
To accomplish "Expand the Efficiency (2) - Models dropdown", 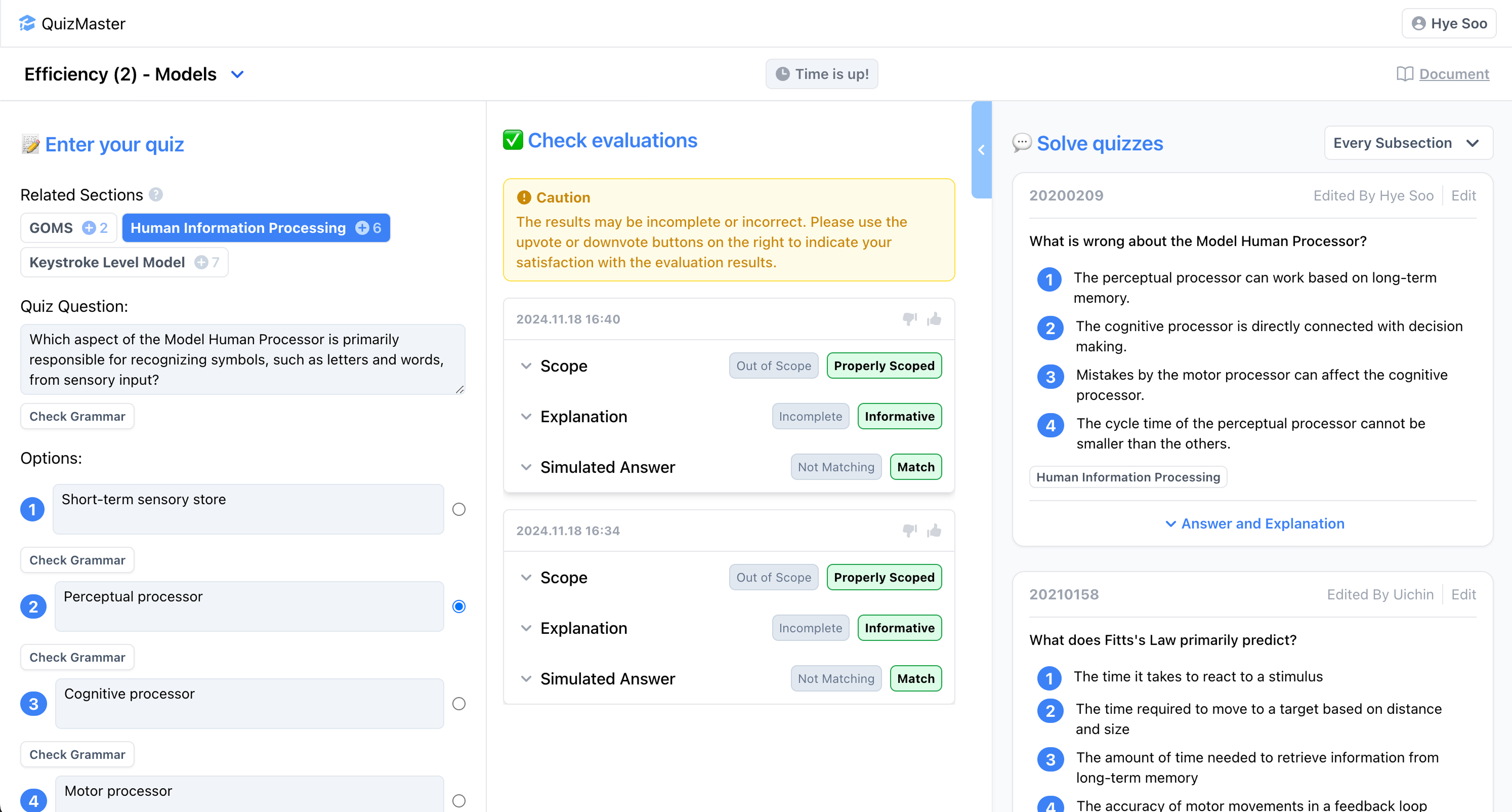I will coord(237,74).
